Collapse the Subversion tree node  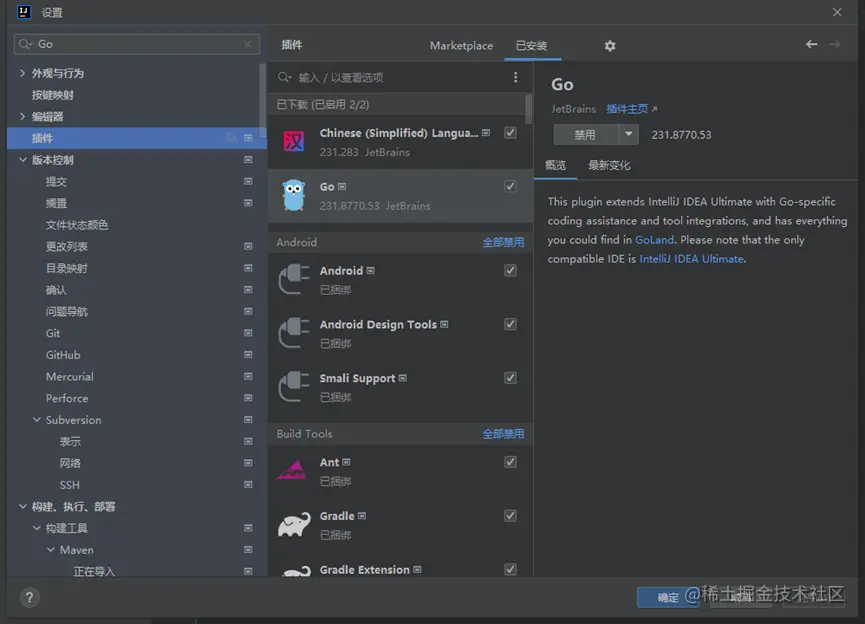click(x=36, y=420)
